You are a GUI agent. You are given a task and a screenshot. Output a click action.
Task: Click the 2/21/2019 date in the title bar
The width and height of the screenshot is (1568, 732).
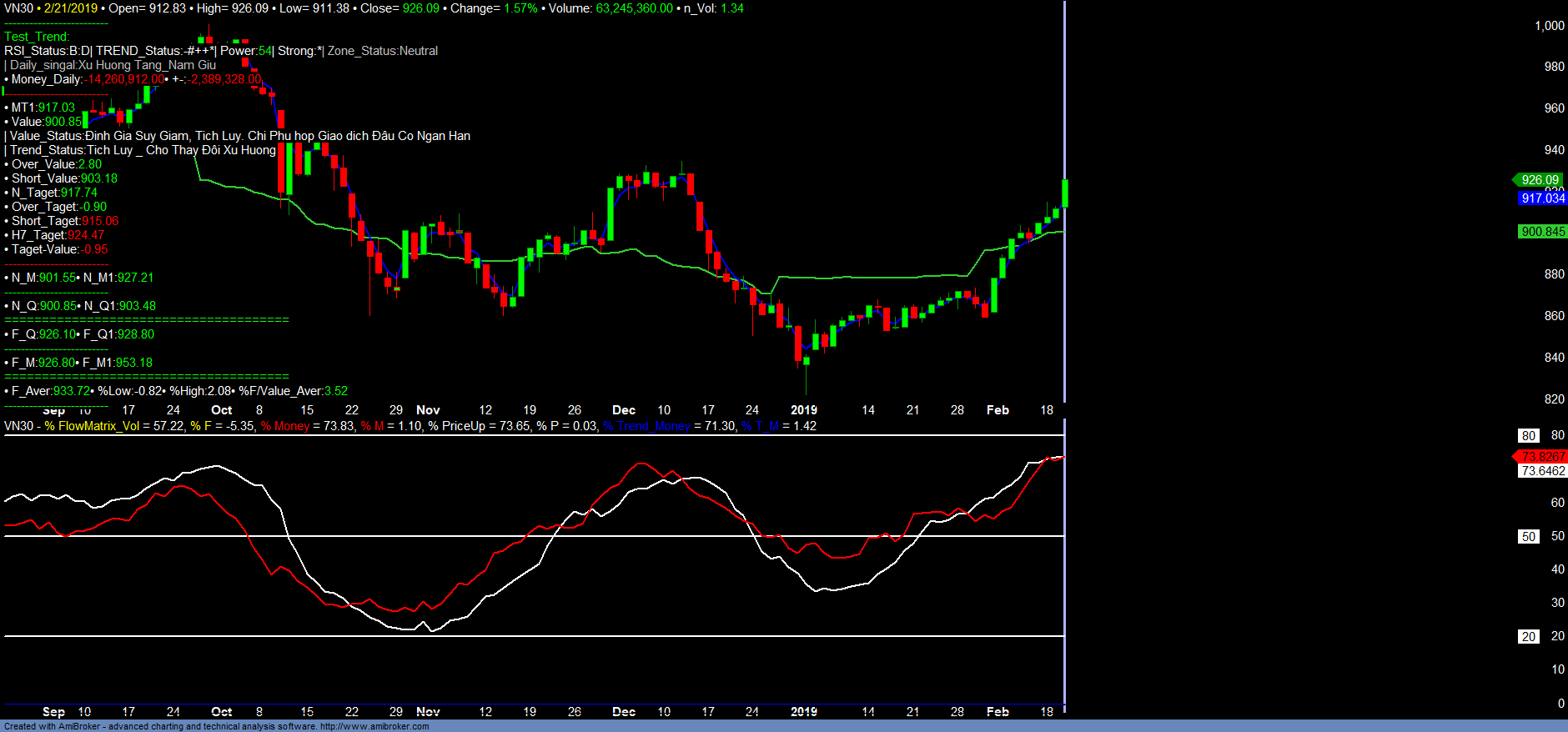(x=71, y=8)
